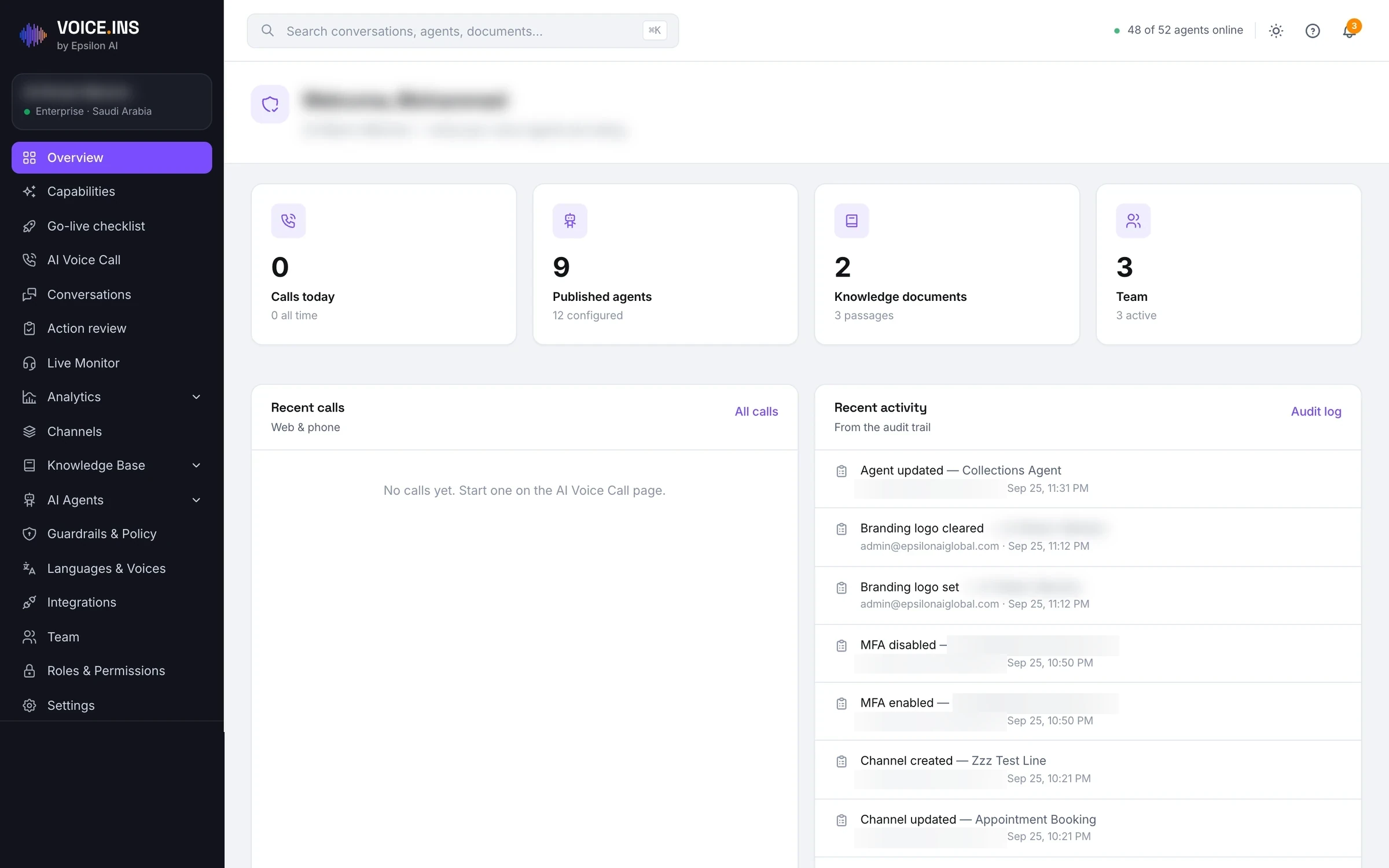
Task: Open the Audit log link
Action: pyautogui.click(x=1315, y=411)
